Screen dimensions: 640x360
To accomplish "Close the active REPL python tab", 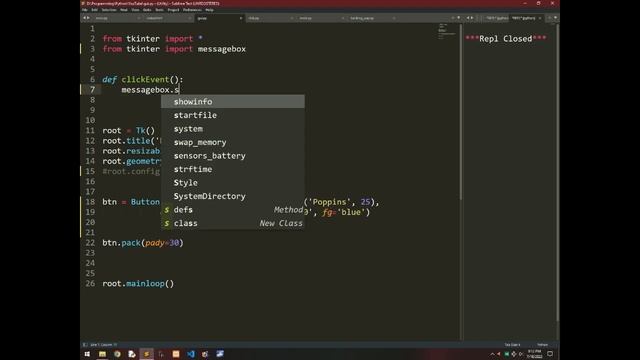I will coord(540,18).
